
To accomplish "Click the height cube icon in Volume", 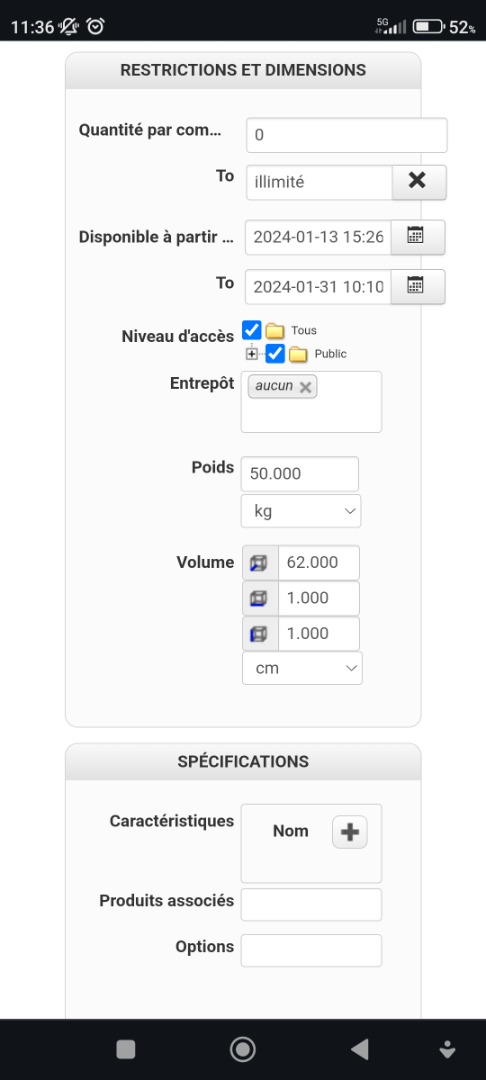I will pos(260,634).
